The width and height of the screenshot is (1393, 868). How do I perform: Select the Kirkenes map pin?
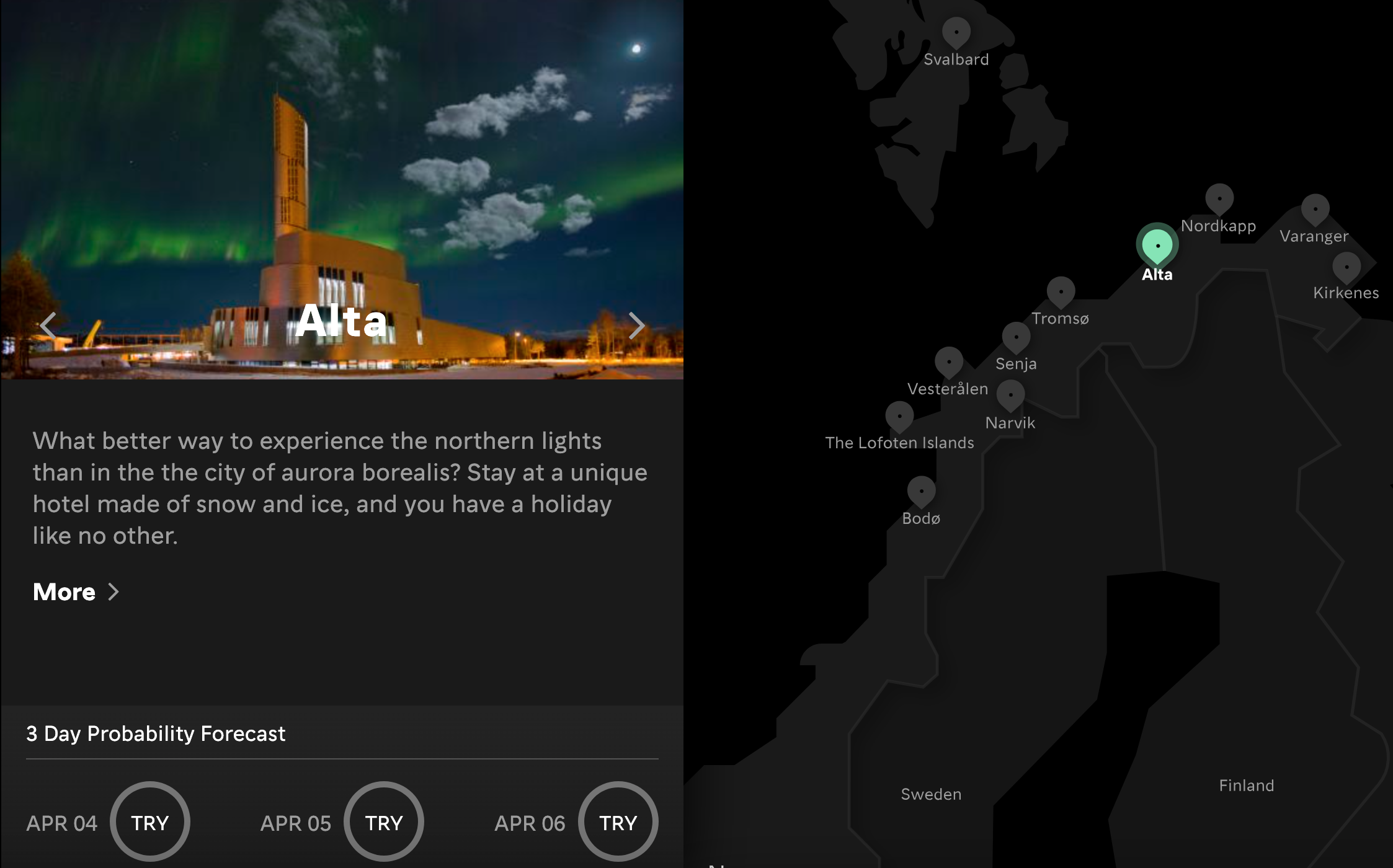1346,267
